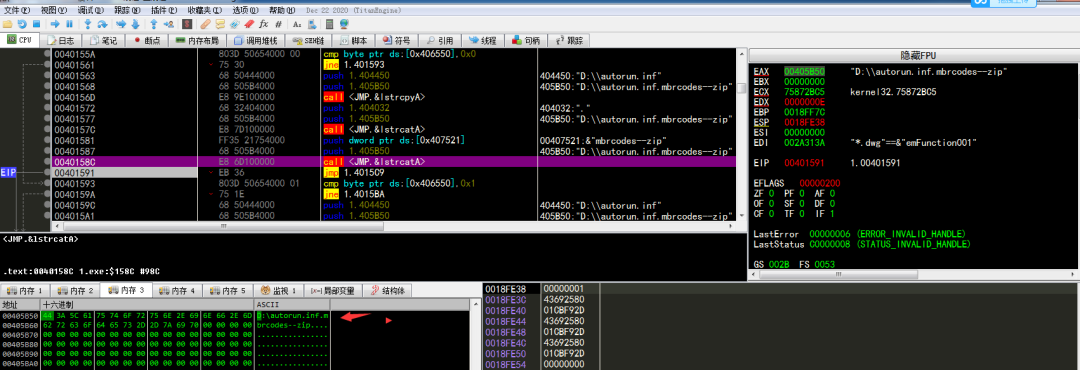The height and width of the screenshot is (370, 1080).
Task: Click the Step Over toolbar icon
Action: point(103,24)
